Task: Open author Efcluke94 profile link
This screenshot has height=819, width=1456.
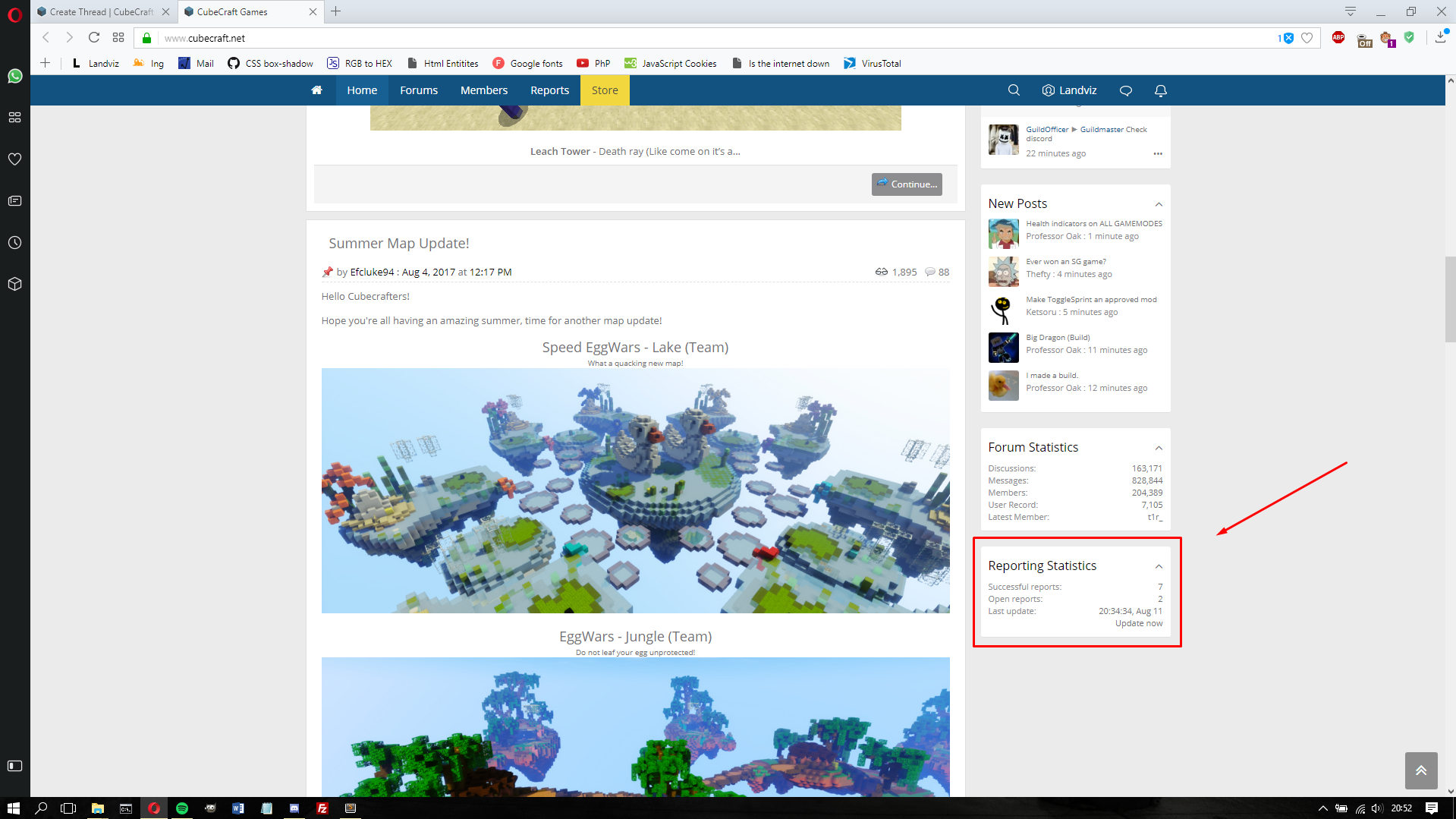Action: coord(372,272)
